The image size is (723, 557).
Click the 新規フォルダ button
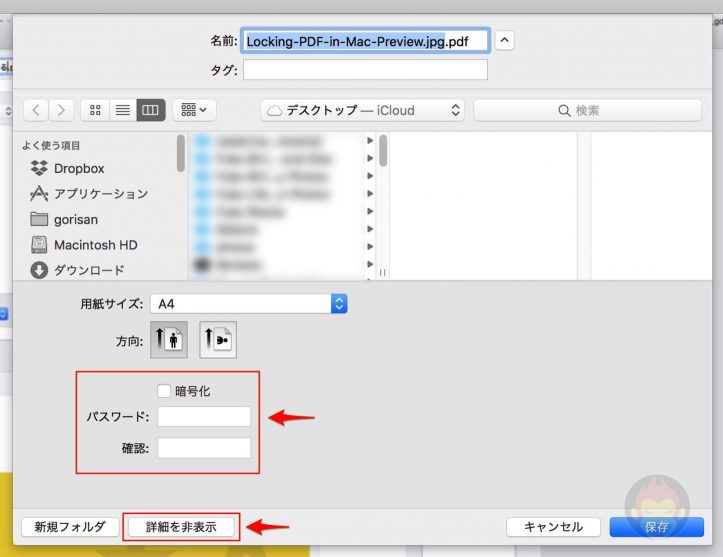coord(70,527)
